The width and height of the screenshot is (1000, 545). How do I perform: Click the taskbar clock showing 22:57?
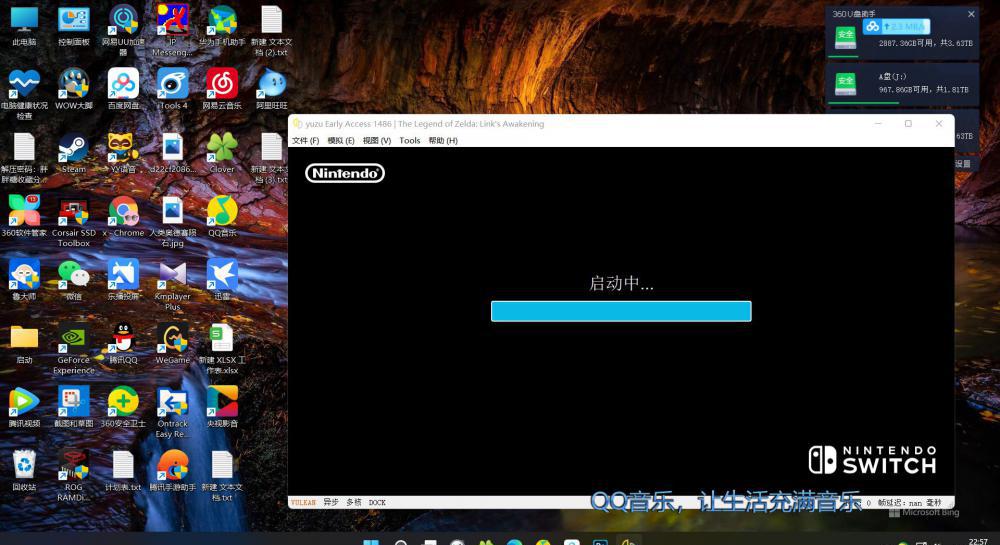click(x=978, y=541)
